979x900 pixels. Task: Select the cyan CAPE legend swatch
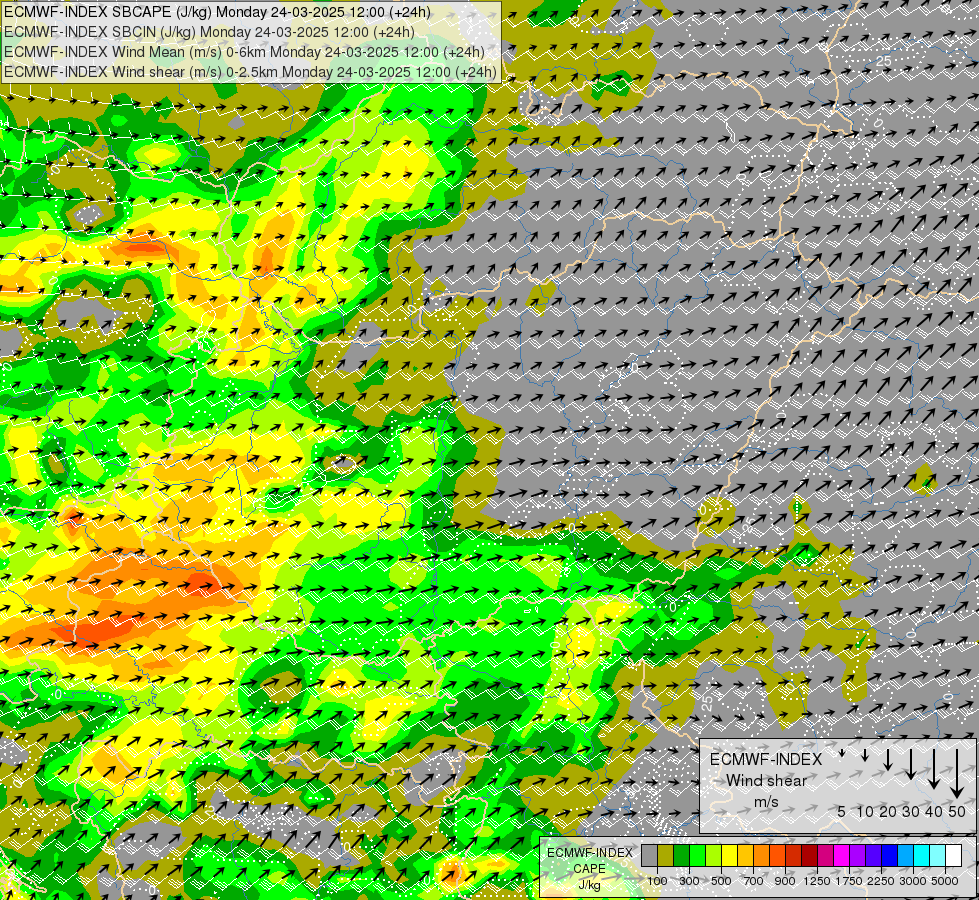click(x=922, y=856)
